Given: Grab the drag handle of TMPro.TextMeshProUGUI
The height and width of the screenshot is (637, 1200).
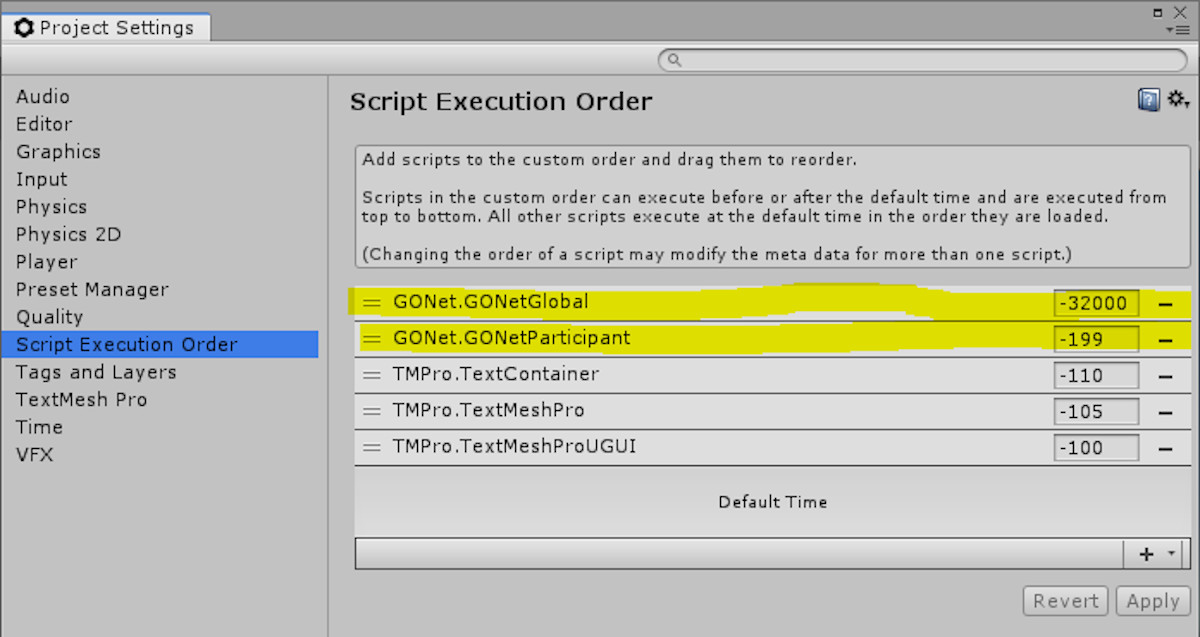Looking at the screenshot, I should pyautogui.click(x=372, y=447).
